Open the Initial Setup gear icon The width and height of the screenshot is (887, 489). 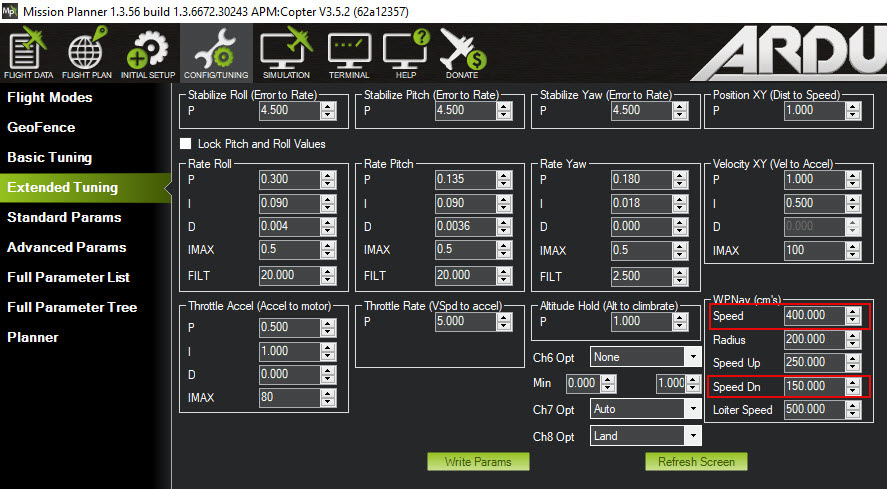[x=148, y=52]
